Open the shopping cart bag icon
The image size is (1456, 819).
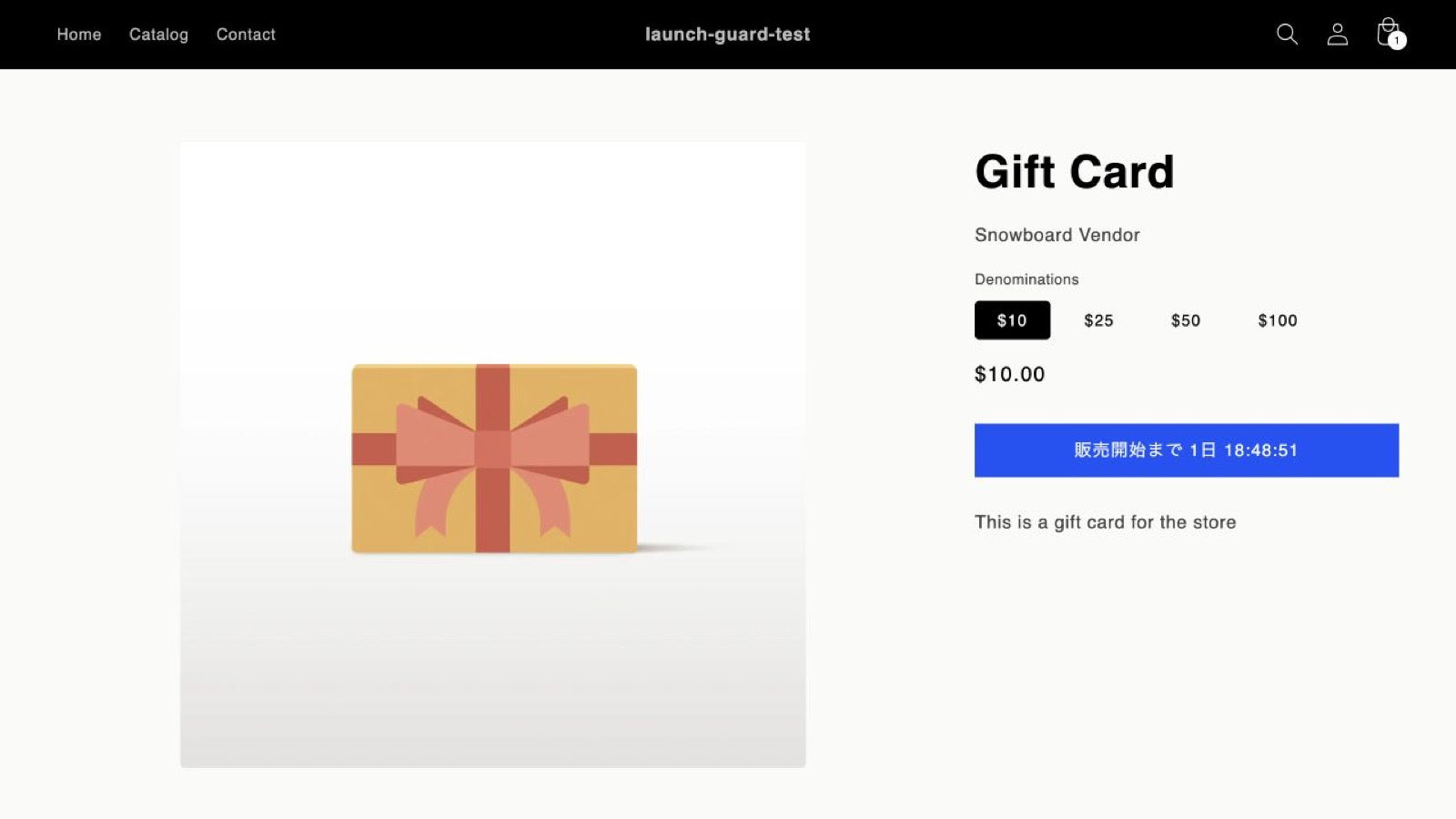1388,33
